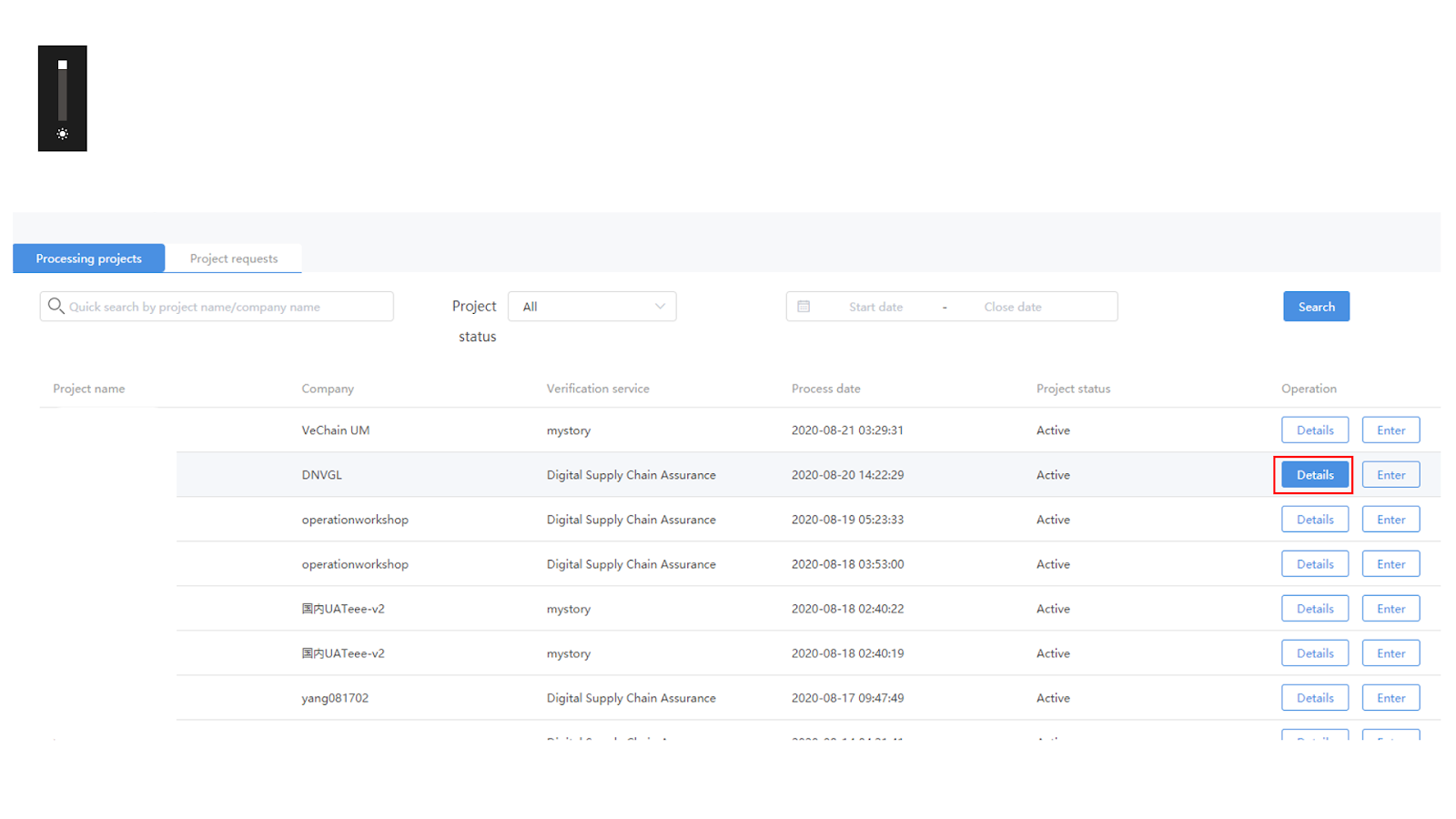Screen dimensions: 1456x819
Task: Click the brightness sun icon
Action: [62, 134]
